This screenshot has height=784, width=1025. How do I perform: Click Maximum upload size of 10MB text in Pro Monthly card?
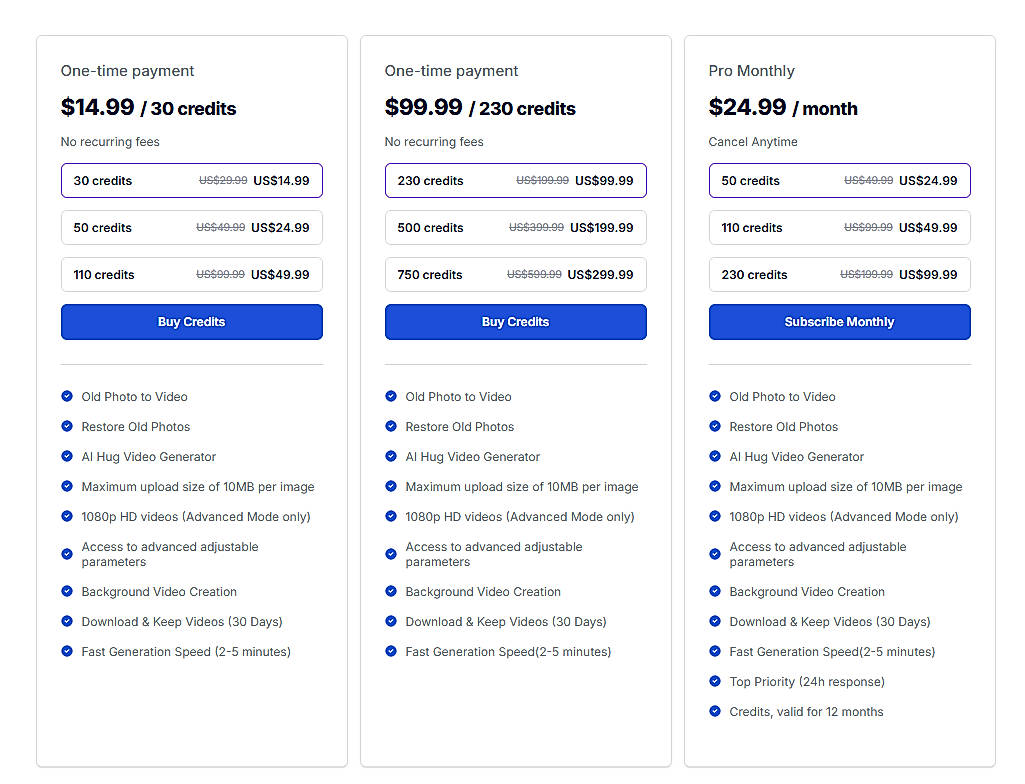click(x=846, y=486)
